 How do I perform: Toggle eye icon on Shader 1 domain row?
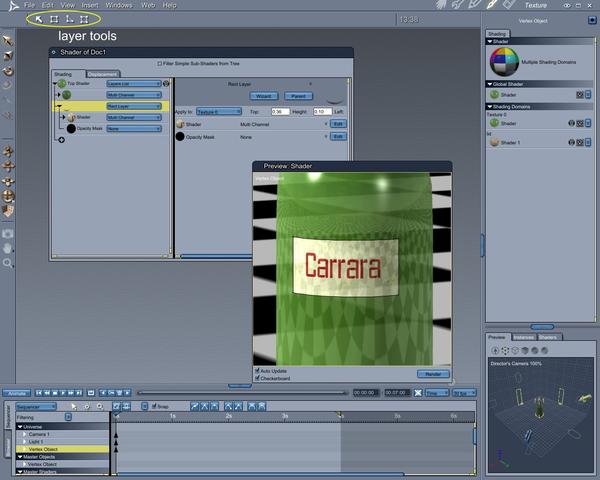pos(571,142)
